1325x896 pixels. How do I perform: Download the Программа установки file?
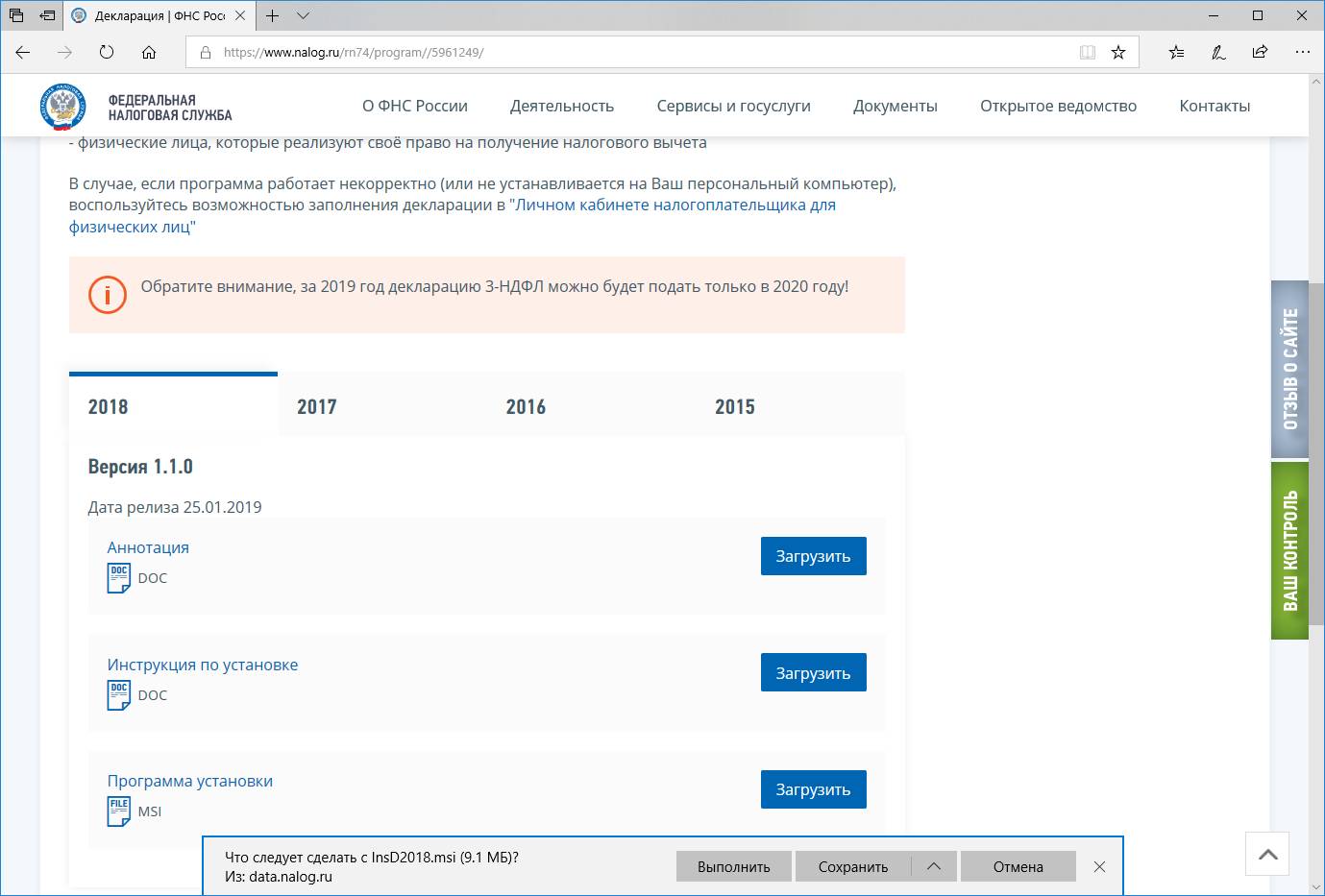(x=814, y=789)
